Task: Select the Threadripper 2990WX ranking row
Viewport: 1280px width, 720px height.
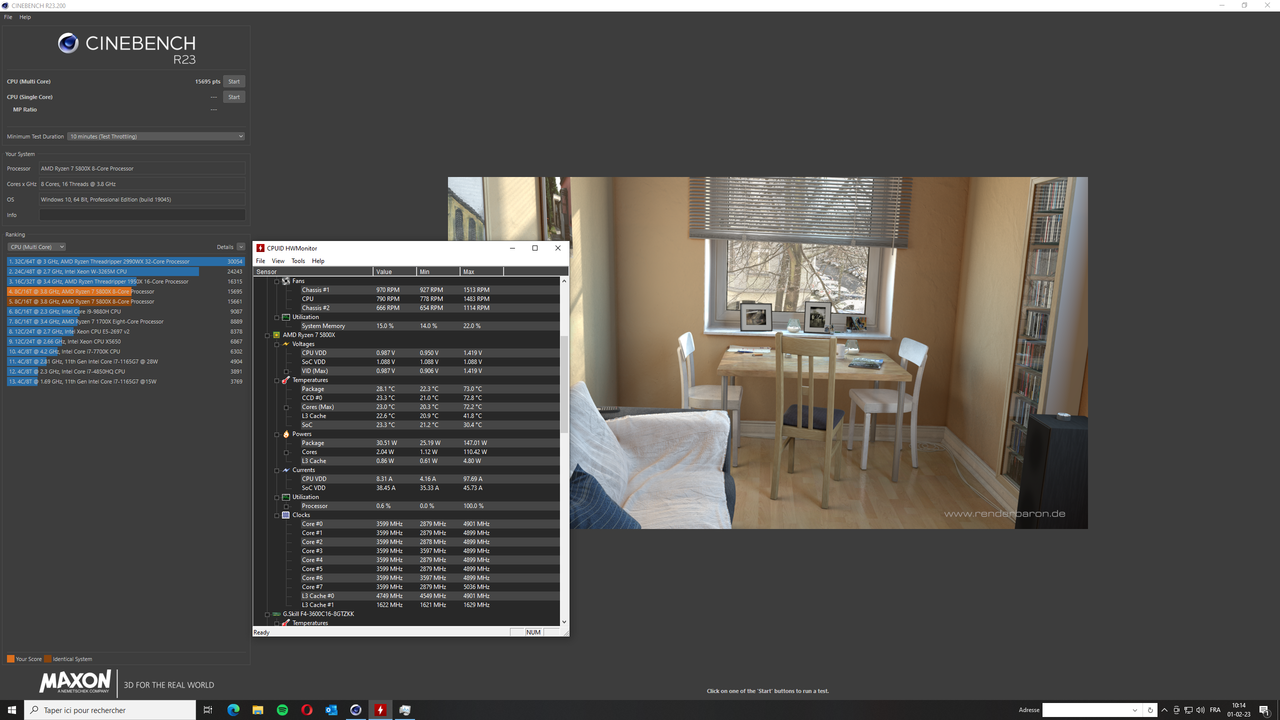Action: (125, 261)
